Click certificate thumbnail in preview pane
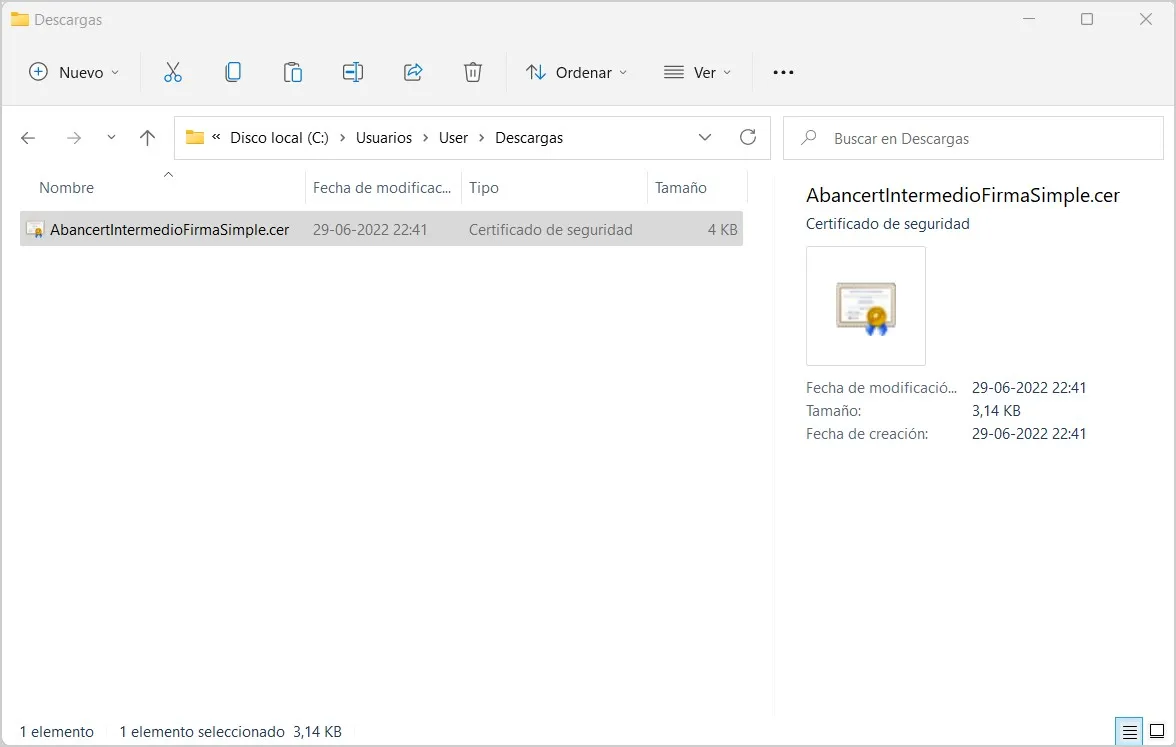 (866, 306)
